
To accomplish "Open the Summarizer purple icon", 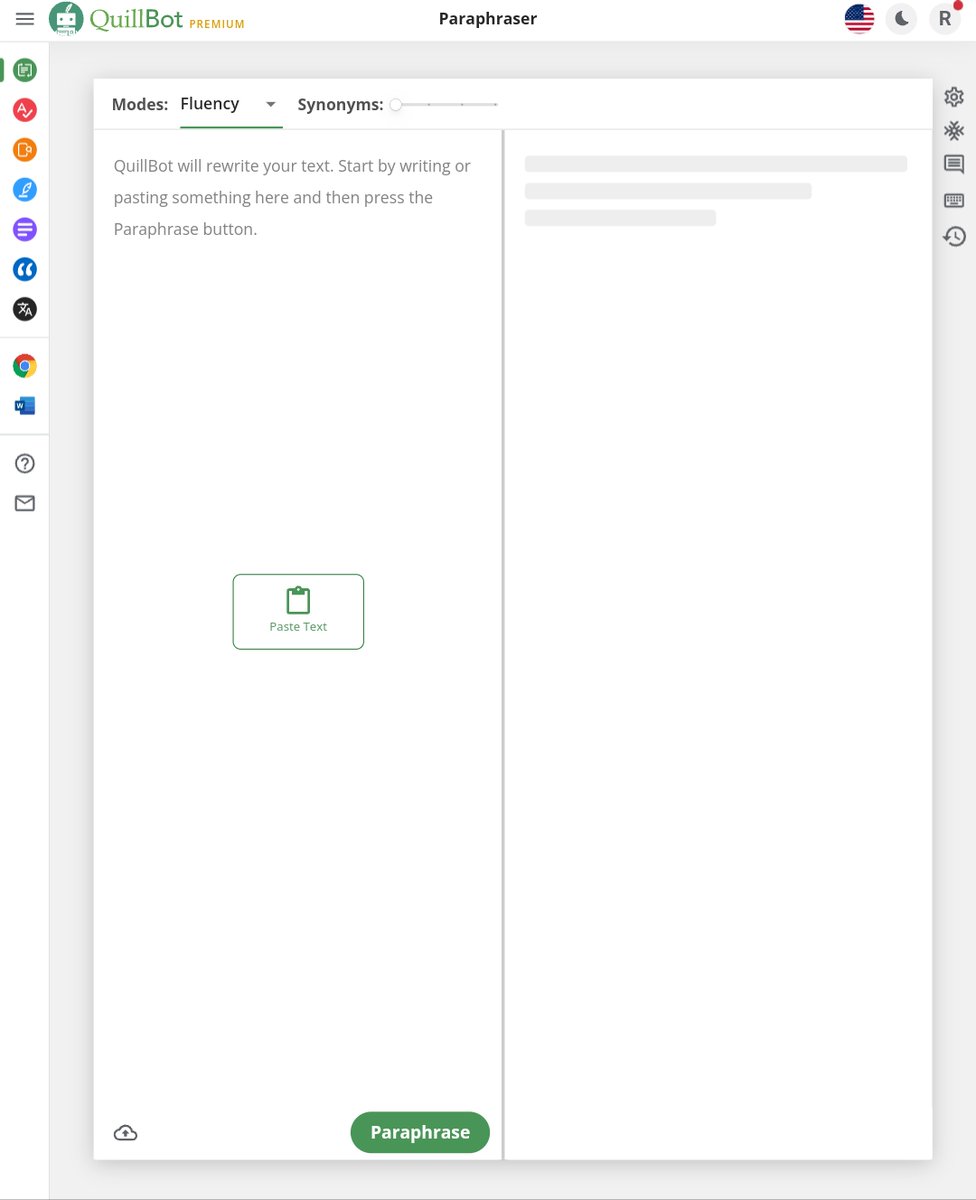I will point(25,229).
